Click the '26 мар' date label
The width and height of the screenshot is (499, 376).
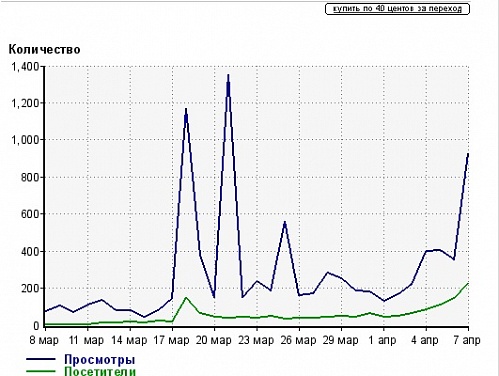[298, 340]
